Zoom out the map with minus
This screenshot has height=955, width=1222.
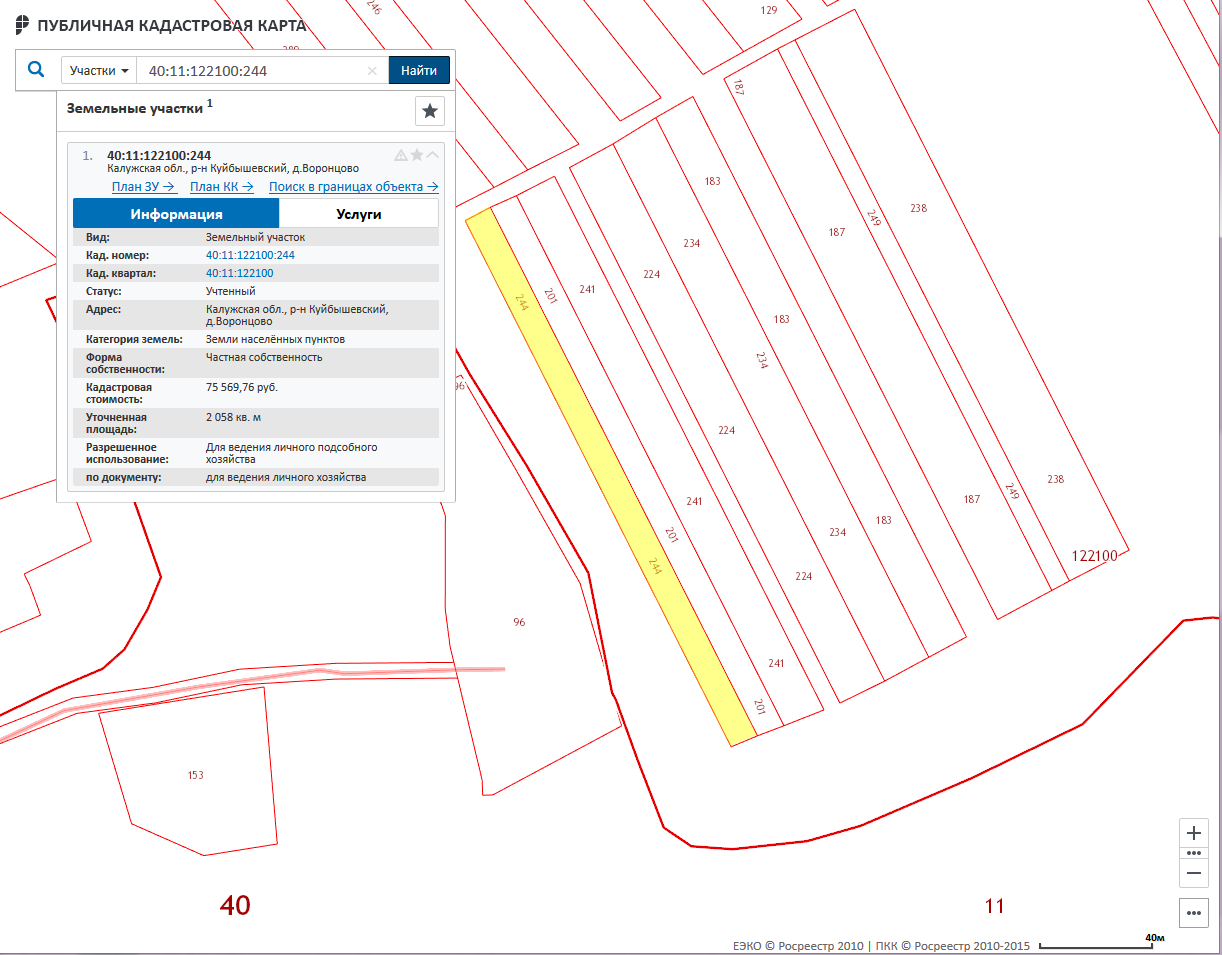pyautogui.click(x=1193, y=873)
